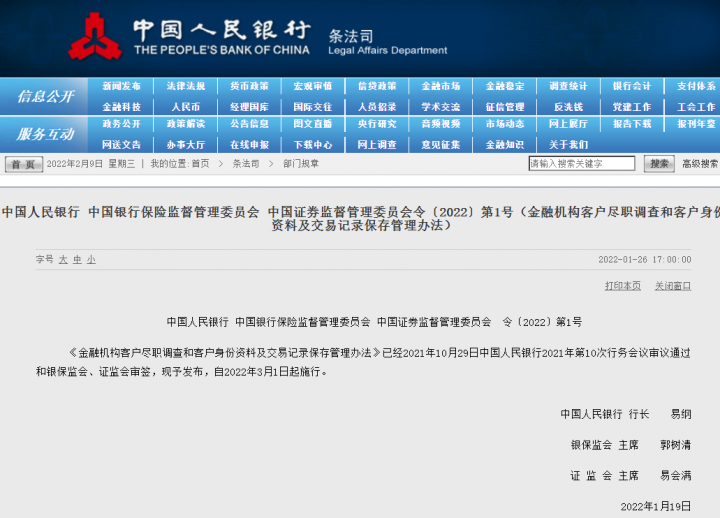Open 征信管理 section
Screen dimensions: 720x518
[x=505, y=107]
